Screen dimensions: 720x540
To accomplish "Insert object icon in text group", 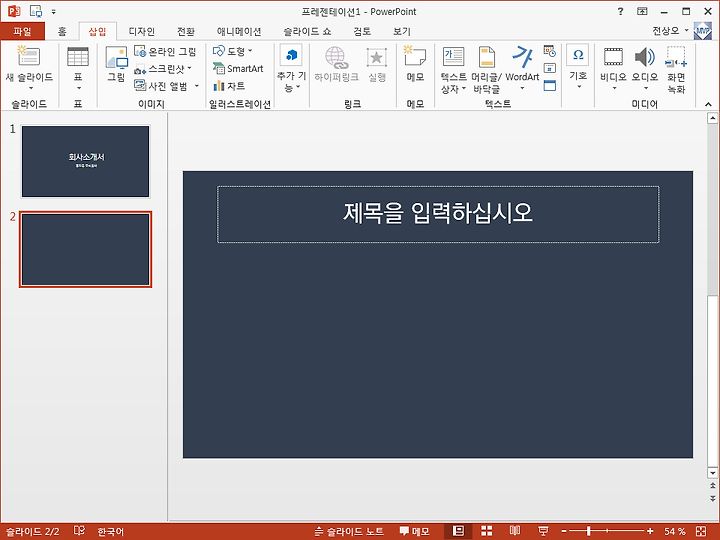I will 550,85.
